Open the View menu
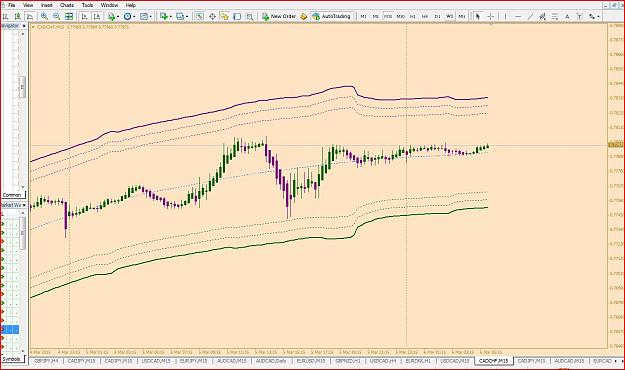625x370 pixels. pos(28,5)
